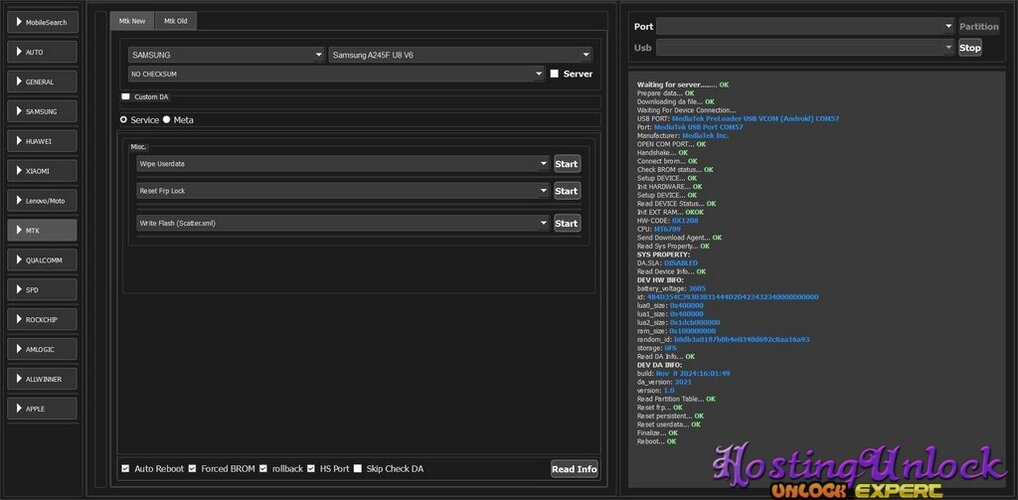1018x500 pixels.
Task: Open the SPD sidebar section
Action: tap(42, 290)
